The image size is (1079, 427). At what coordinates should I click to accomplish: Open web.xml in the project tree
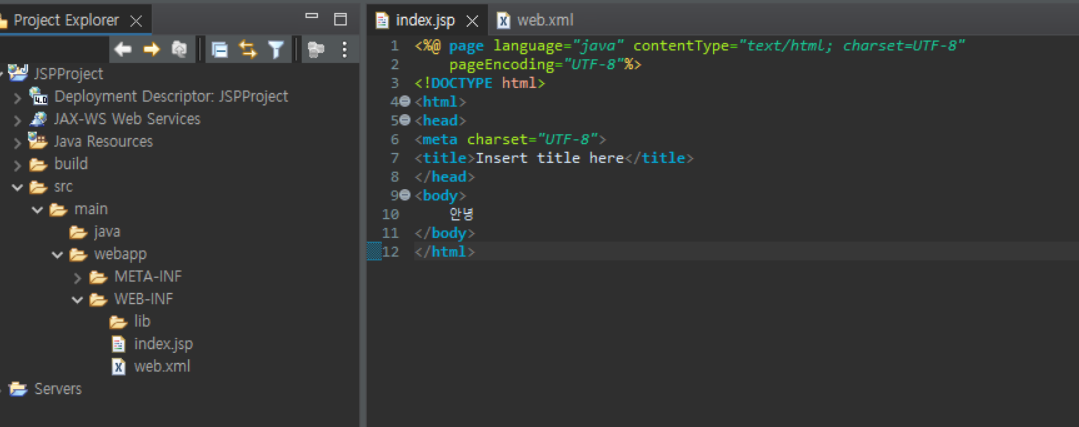tap(162, 366)
